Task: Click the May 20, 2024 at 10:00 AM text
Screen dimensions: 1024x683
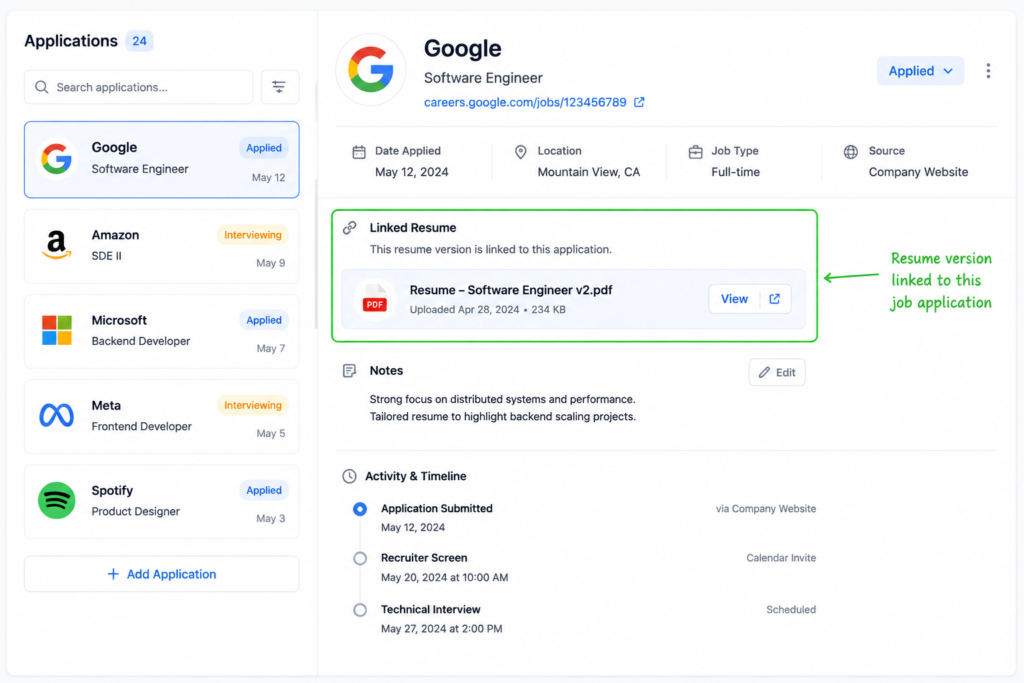Action: (444, 577)
